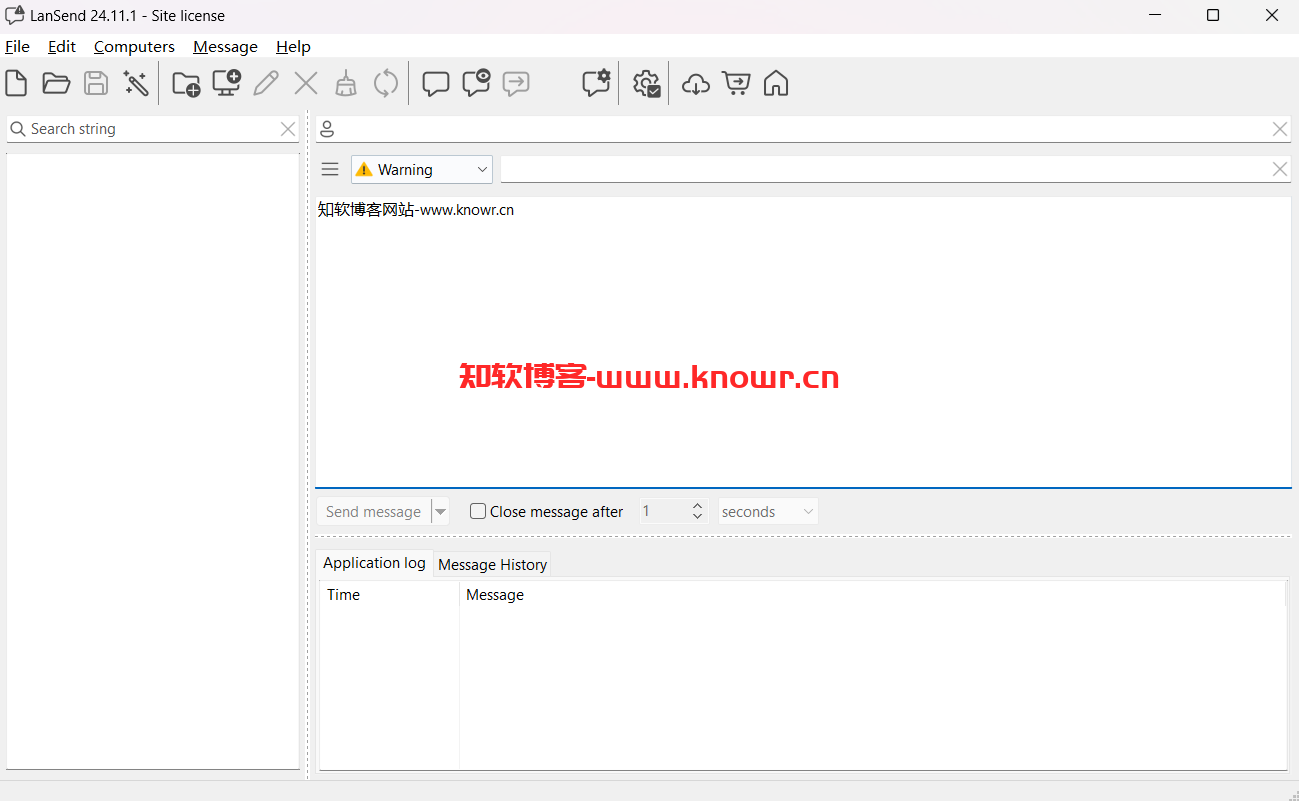Screen dimensions: 1299x801
Task: Click the close-after number input field
Action: 664,511
